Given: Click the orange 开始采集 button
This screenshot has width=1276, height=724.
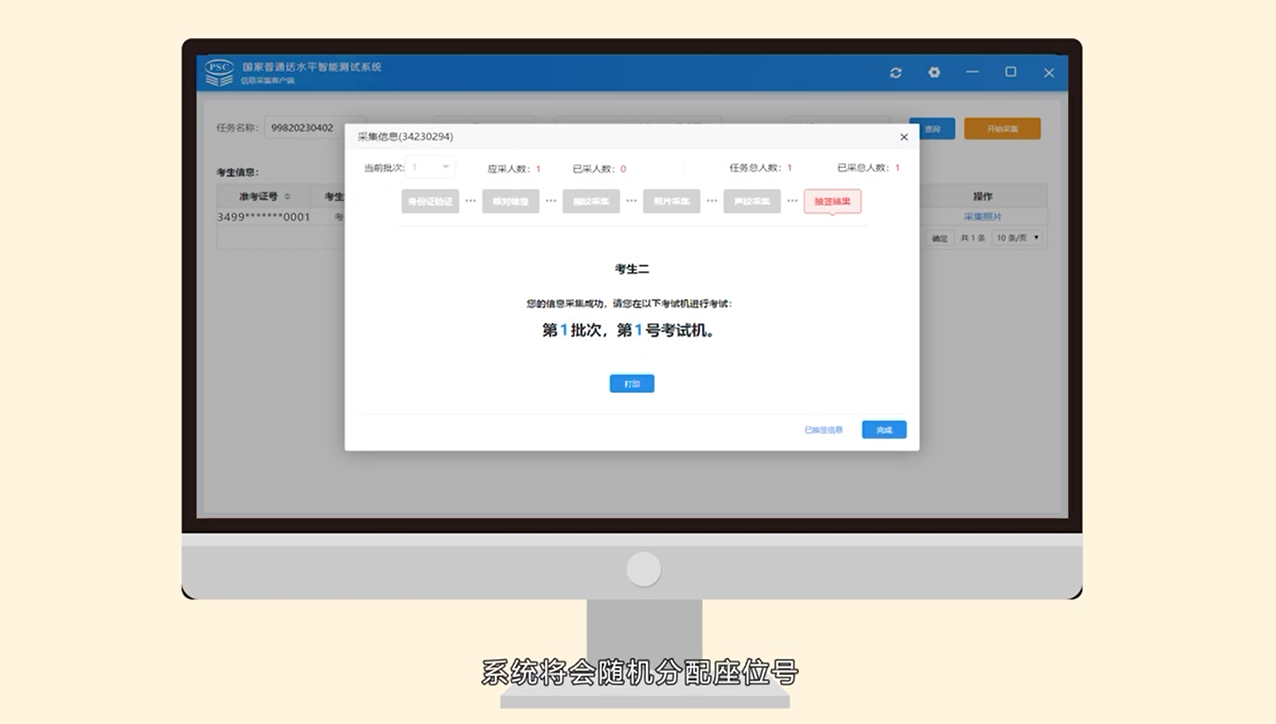Looking at the screenshot, I should 1002,129.
